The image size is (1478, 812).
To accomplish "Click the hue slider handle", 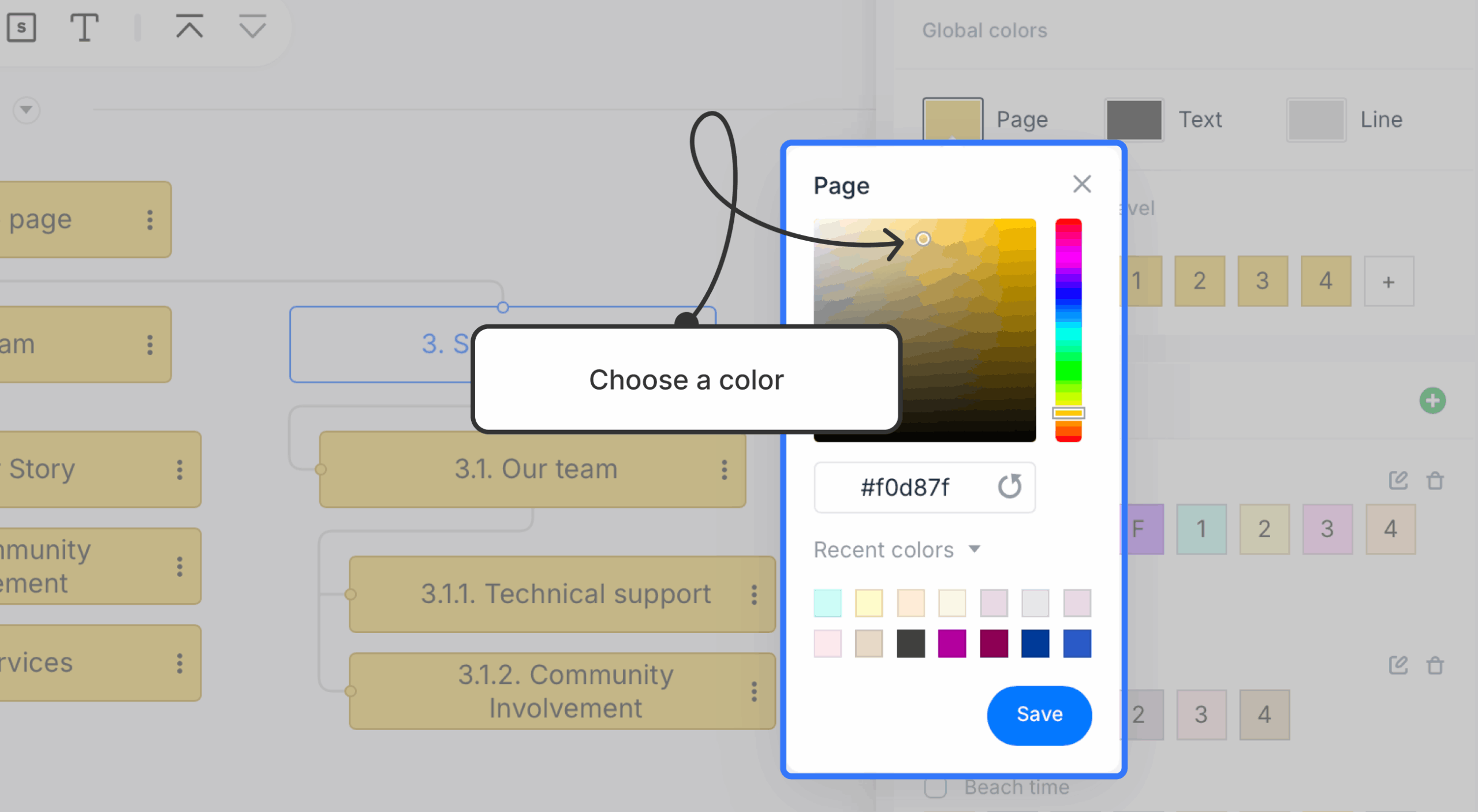I will pyautogui.click(x=1068, y=413).
